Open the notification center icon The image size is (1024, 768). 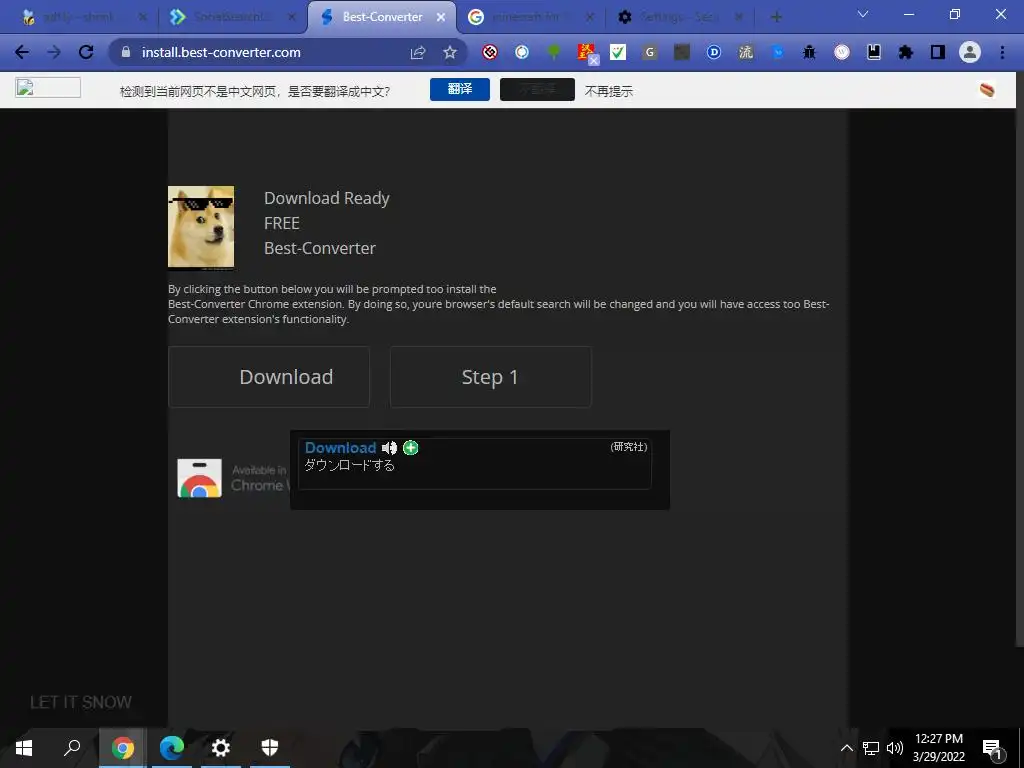click(992, 748)
